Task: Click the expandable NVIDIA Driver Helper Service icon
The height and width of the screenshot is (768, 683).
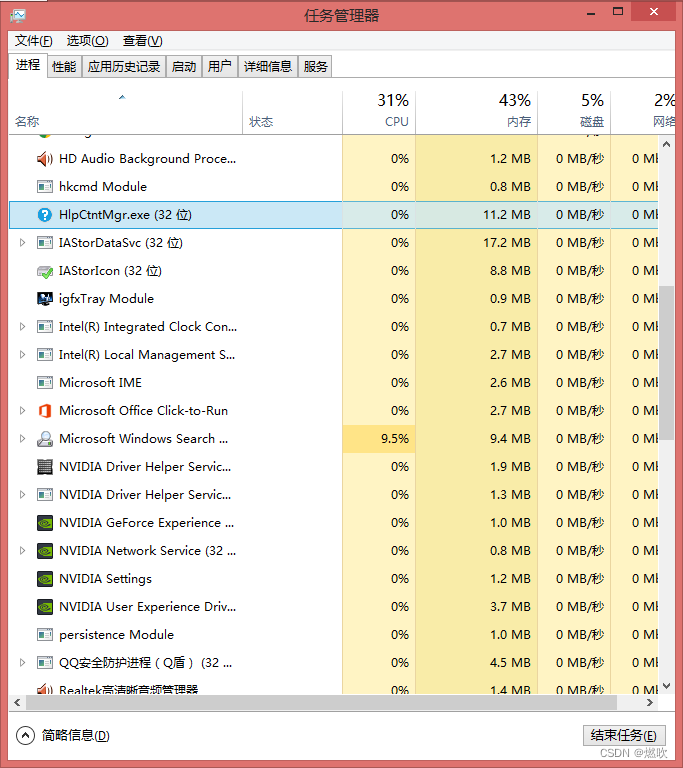Action: coord(45,495)
